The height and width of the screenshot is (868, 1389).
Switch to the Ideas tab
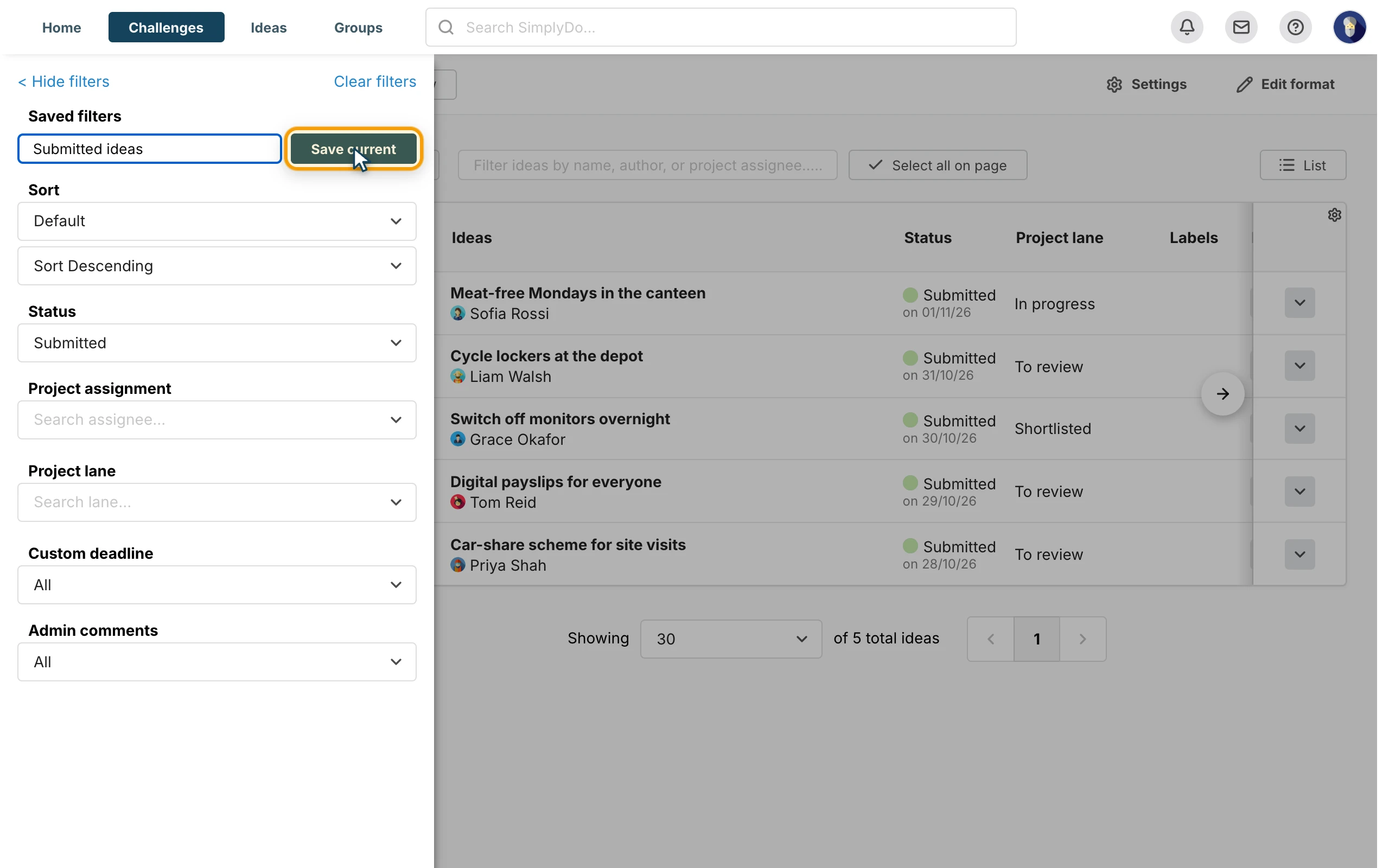[x=269, y=27]
